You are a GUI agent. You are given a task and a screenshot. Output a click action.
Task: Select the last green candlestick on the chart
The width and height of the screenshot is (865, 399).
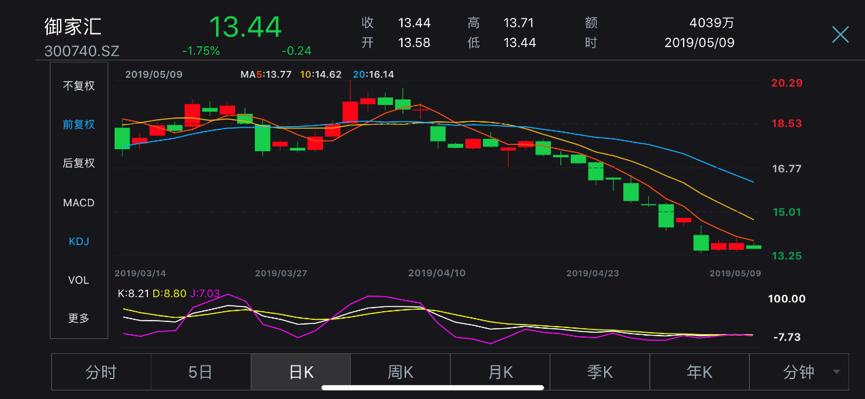tap(754, 247)
